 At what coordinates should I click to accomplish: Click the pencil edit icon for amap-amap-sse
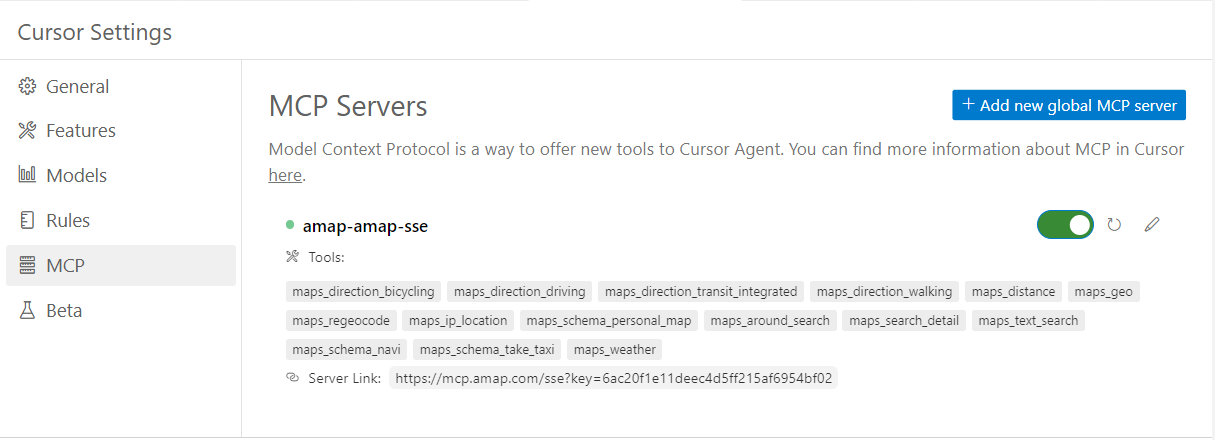pyautogui.click(x=1152, y=225)
